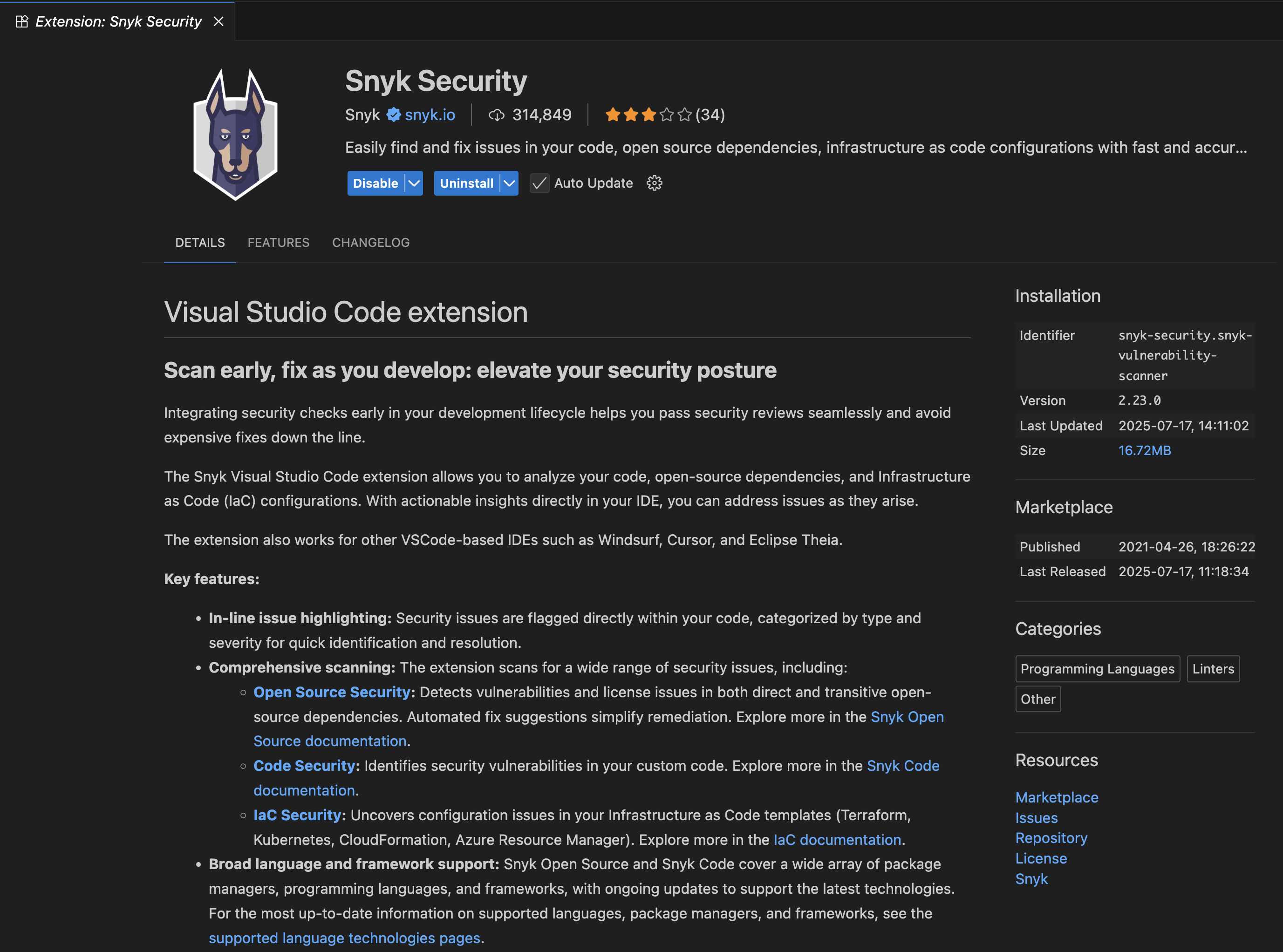Click the 16.72MB size link
Viewport: 1283px width, 952px height.
[x=1144, y=450]
